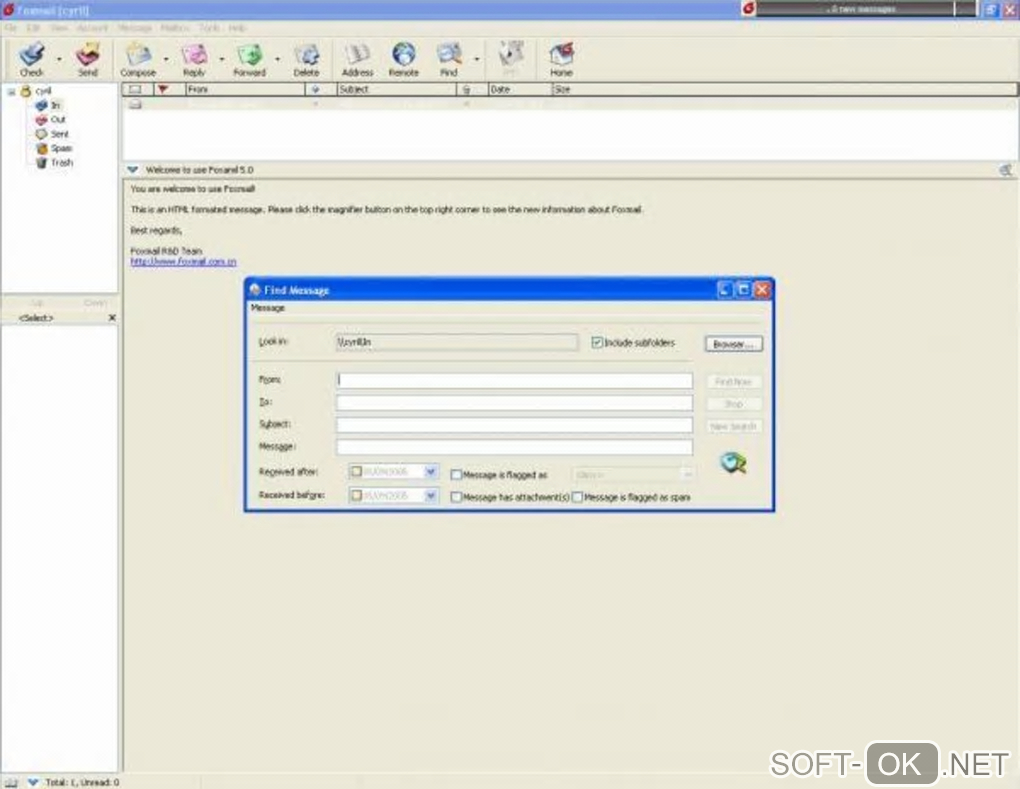Open the Edit menu
Screen dimensions: 1020x789
pyautogui.click(x=33, y=28)
